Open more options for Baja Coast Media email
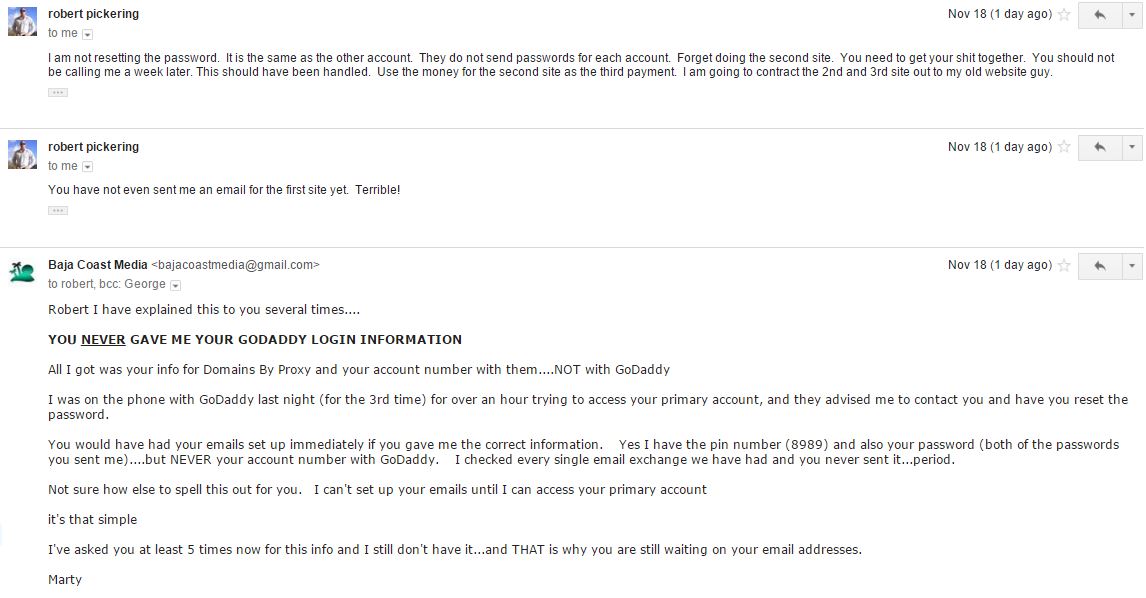The height and width of the screenshot is (598, 1146). coord(1132,266)
